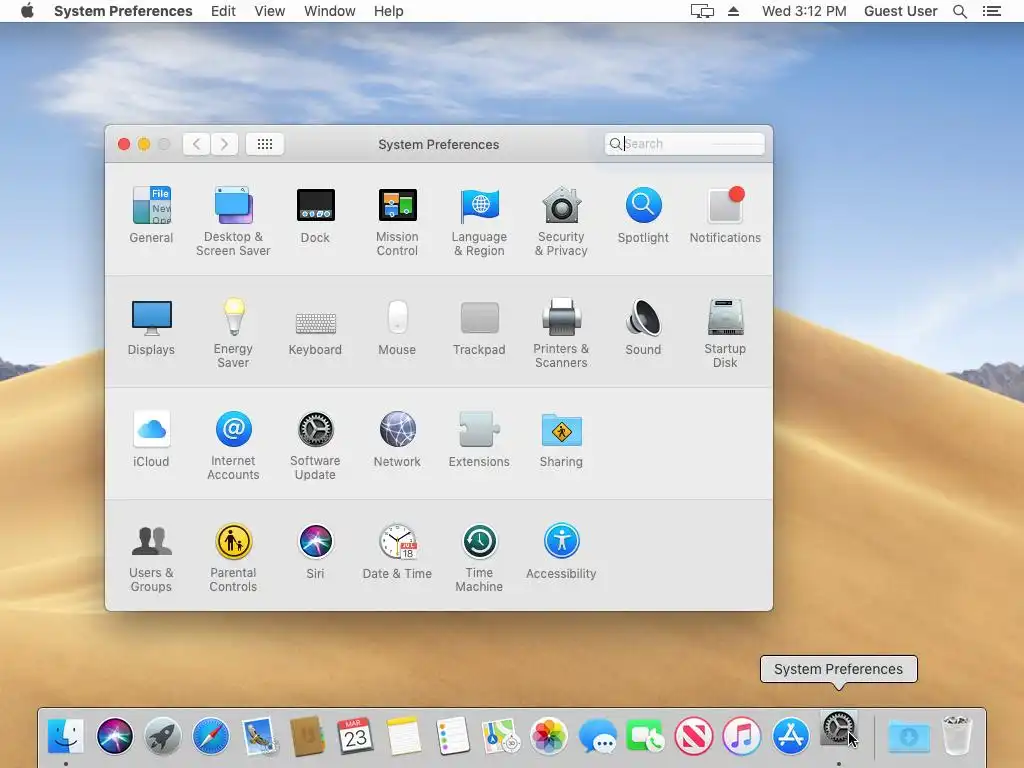The image size is (1024, 768).
Task: Open the Displays preference pane
Action: click(152, 328)
